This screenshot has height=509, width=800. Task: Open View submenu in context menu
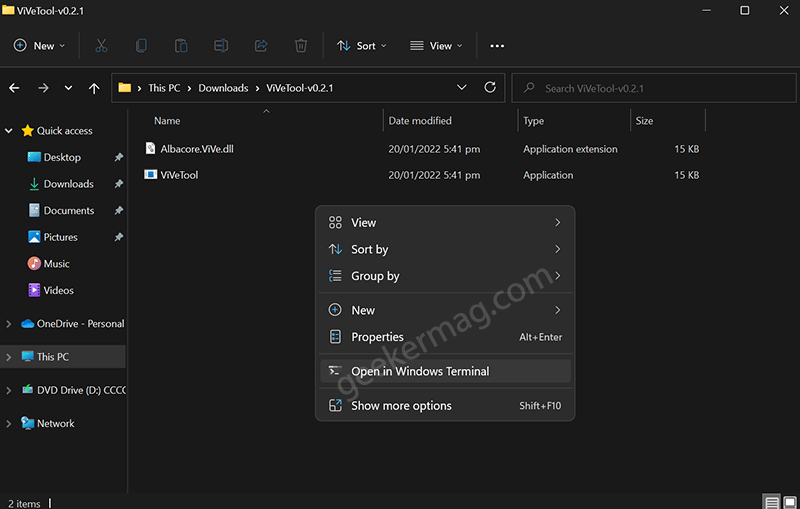pyautogui.click(x=445, y=222)
